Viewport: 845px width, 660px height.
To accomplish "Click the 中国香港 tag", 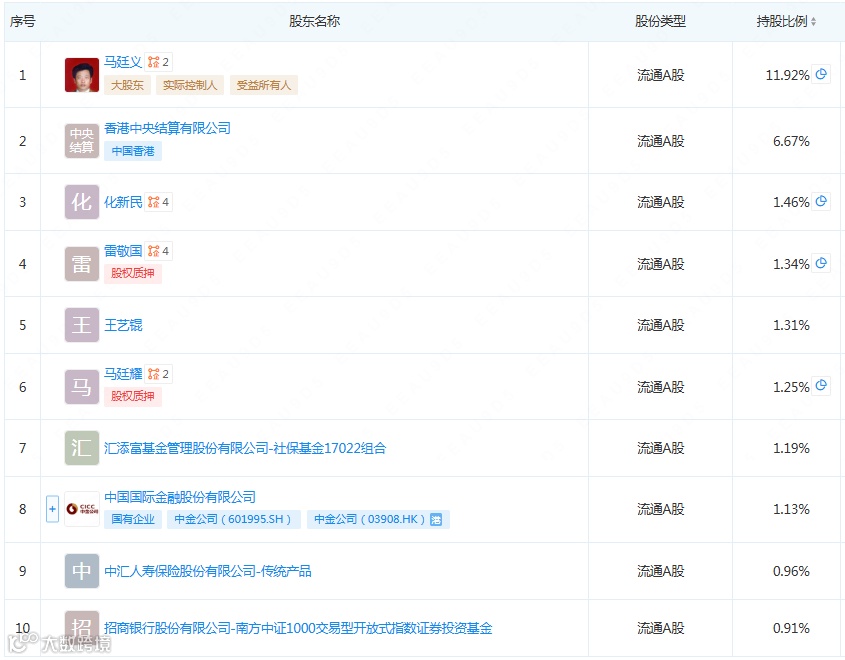I will [x=133, y=151].
